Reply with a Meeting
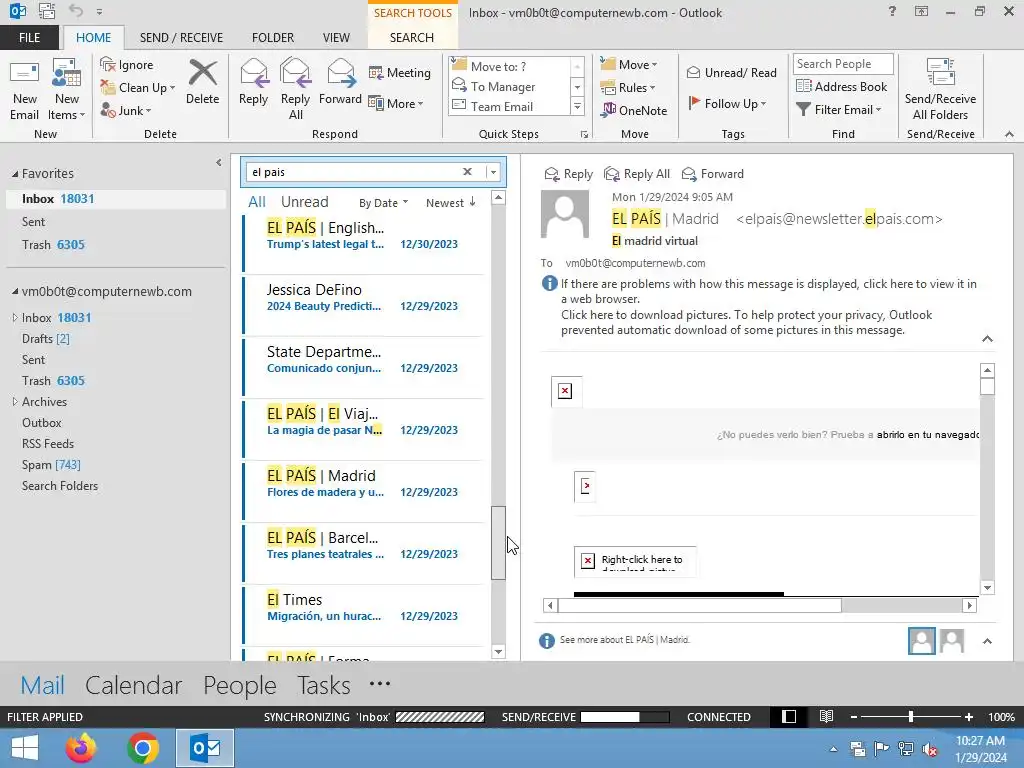 click(400, 72)
